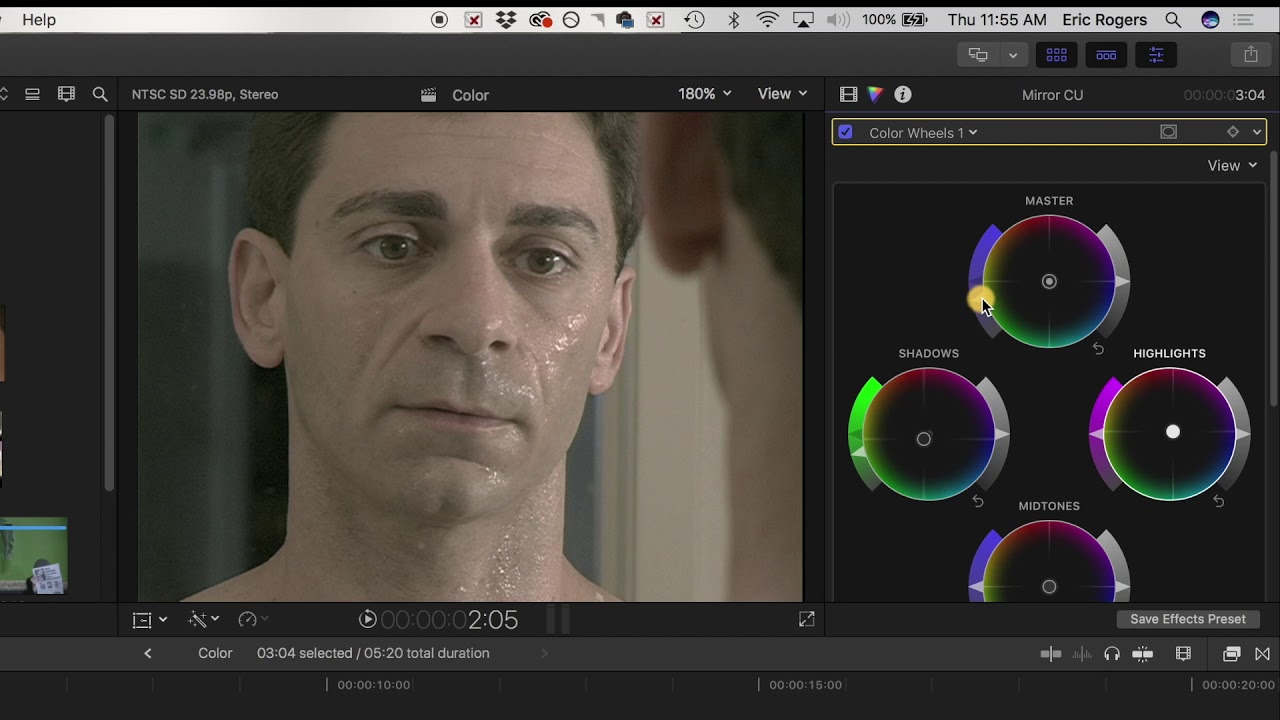Click the Mirror CU clip name
The image size is (1280, 720).
pyautogui.click(x=1052, y=95)
